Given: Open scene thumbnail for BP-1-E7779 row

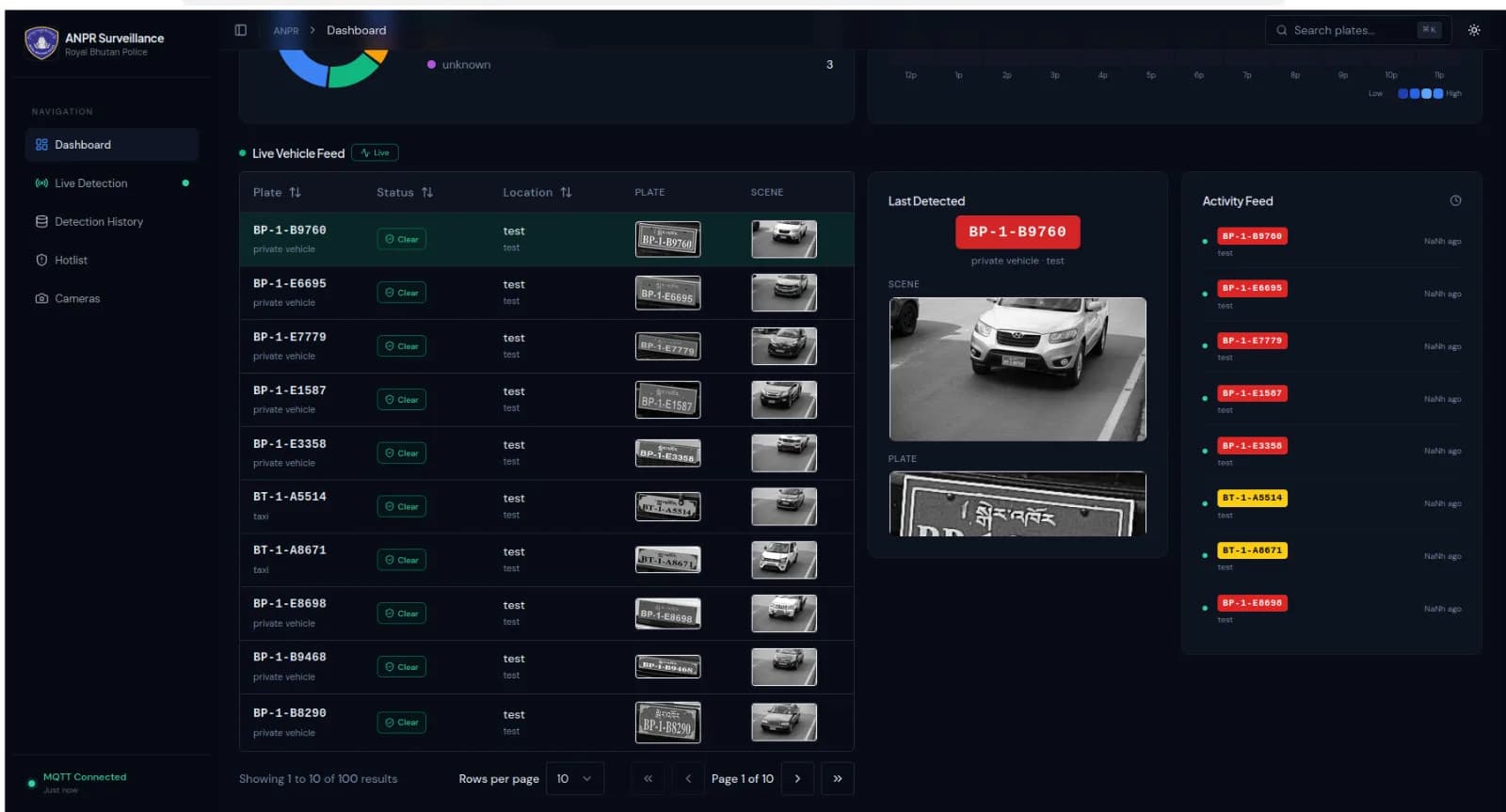Looking at the screenshot, I should point(784,346).
